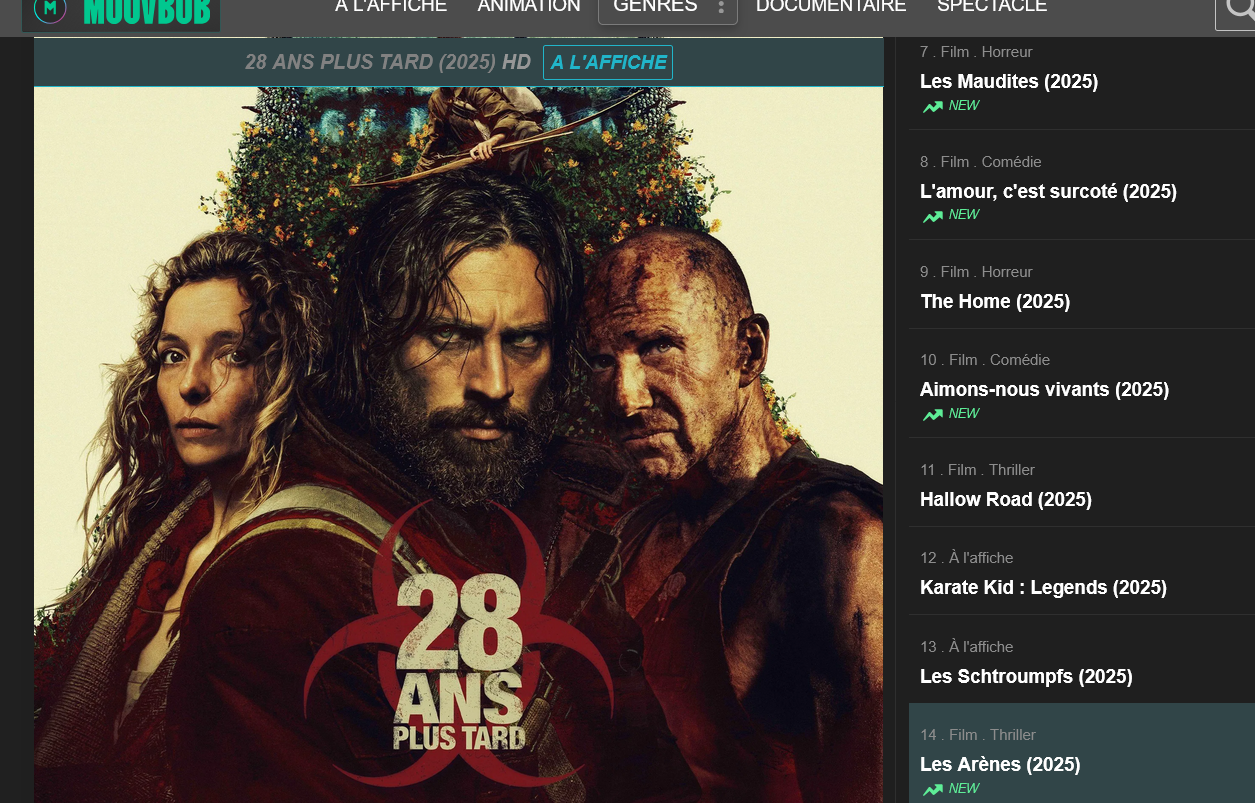Select the SPECTACLE menu item
Image resolution: width=1255 pixels, height=803 pixels.
tap(992, 7)
